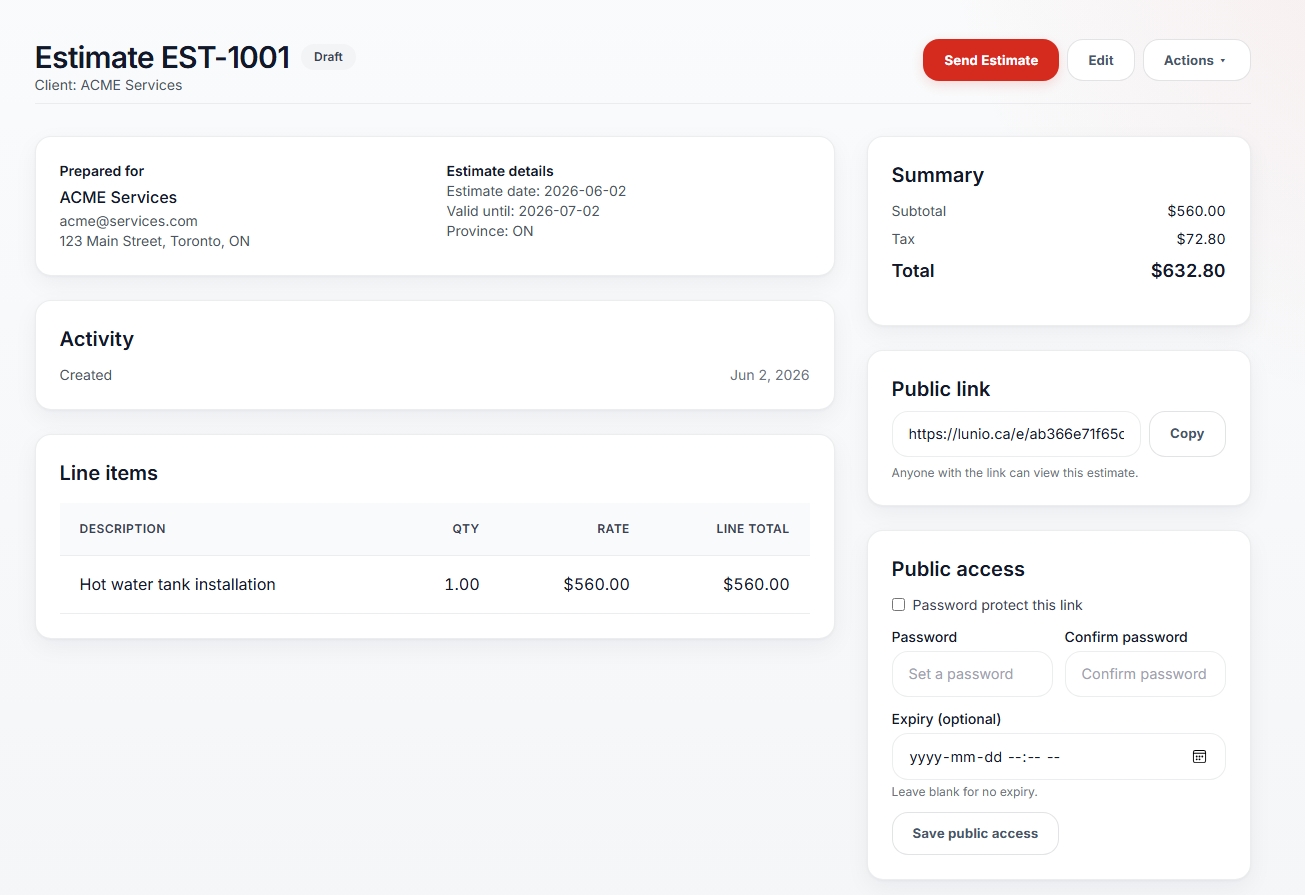The width and height of the screenshot is (1305, 895).
Task: Save public access settings
Action: click(x=975, y=834)
